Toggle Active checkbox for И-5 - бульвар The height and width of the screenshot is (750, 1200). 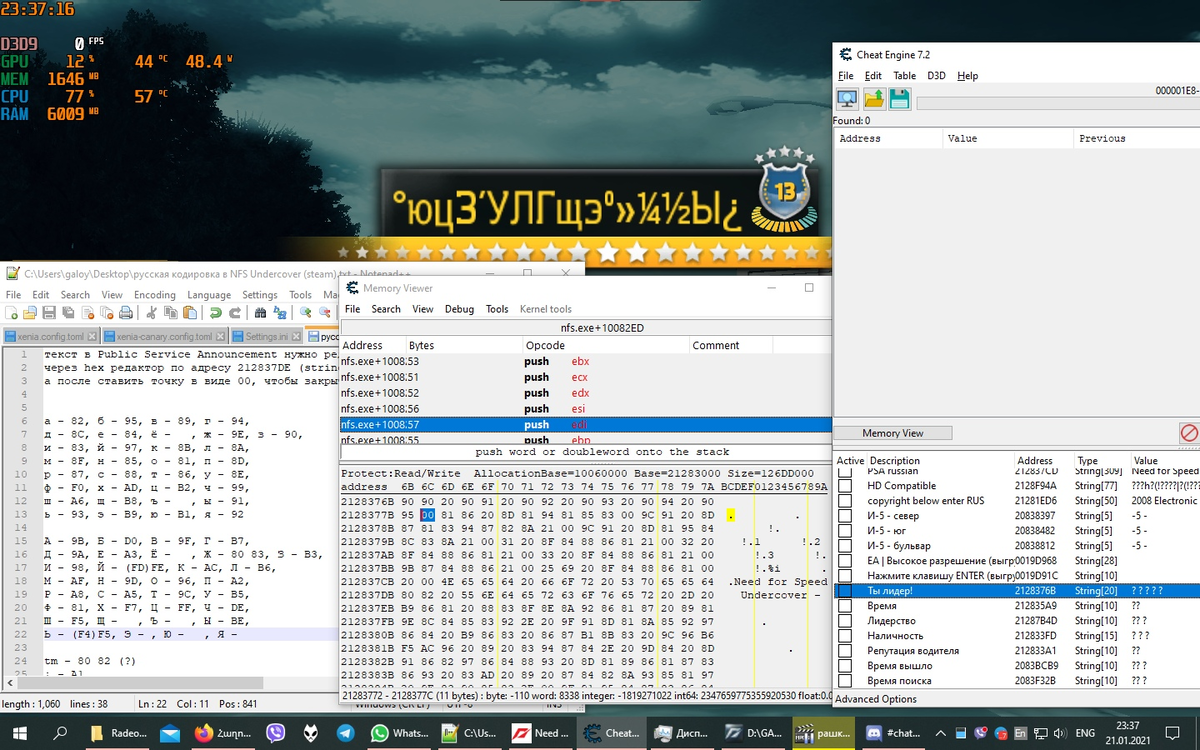[845, 546]
